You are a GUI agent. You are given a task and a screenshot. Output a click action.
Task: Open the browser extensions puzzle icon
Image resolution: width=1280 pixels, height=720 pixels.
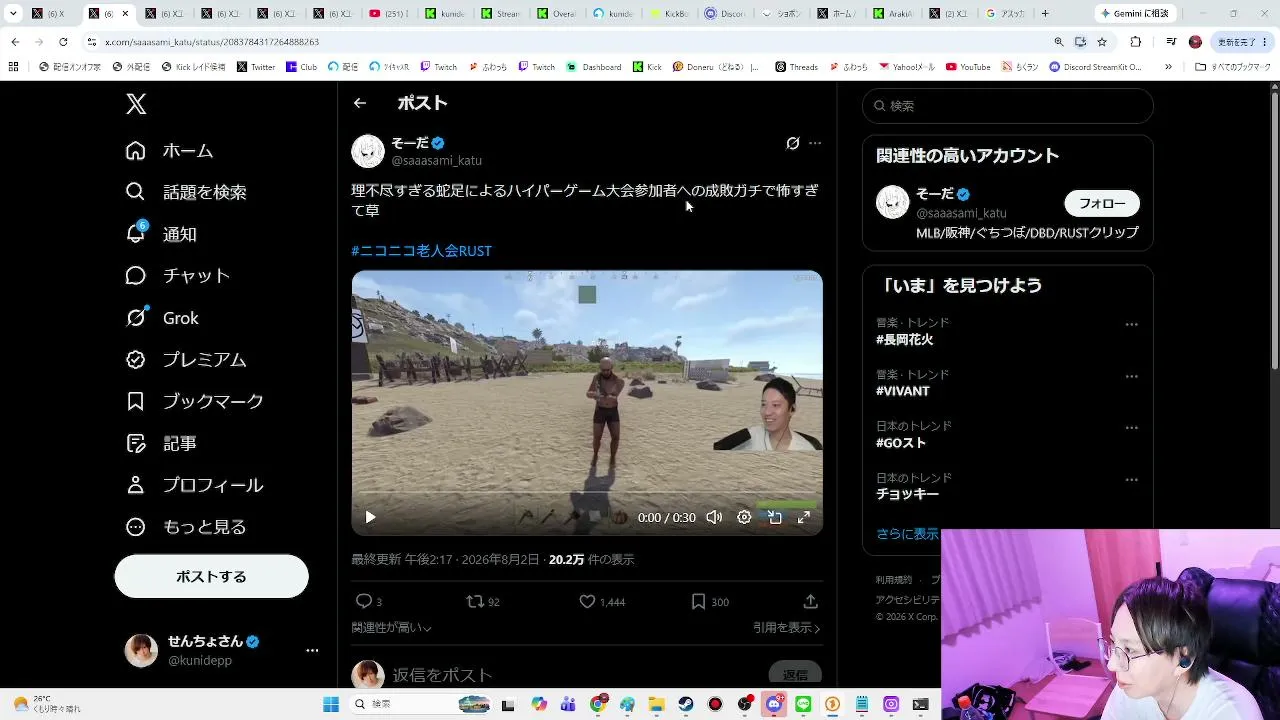[1135, 42]
